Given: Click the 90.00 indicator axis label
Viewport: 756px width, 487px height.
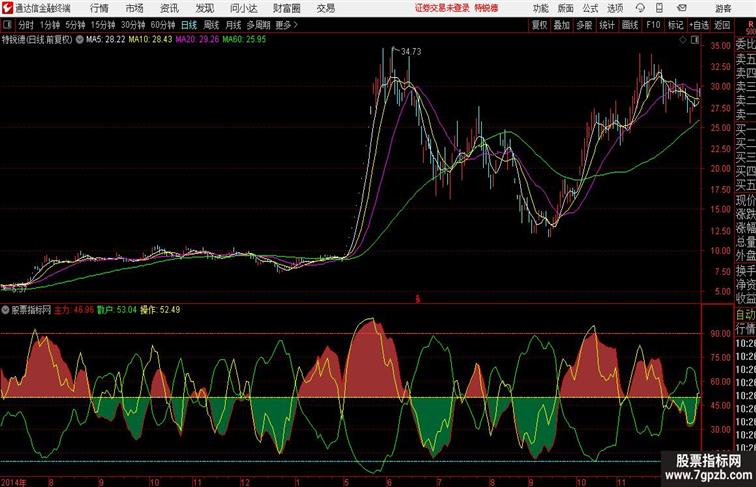Looking at the screenshot, I should pyautogui.click(x=720, y=333).
